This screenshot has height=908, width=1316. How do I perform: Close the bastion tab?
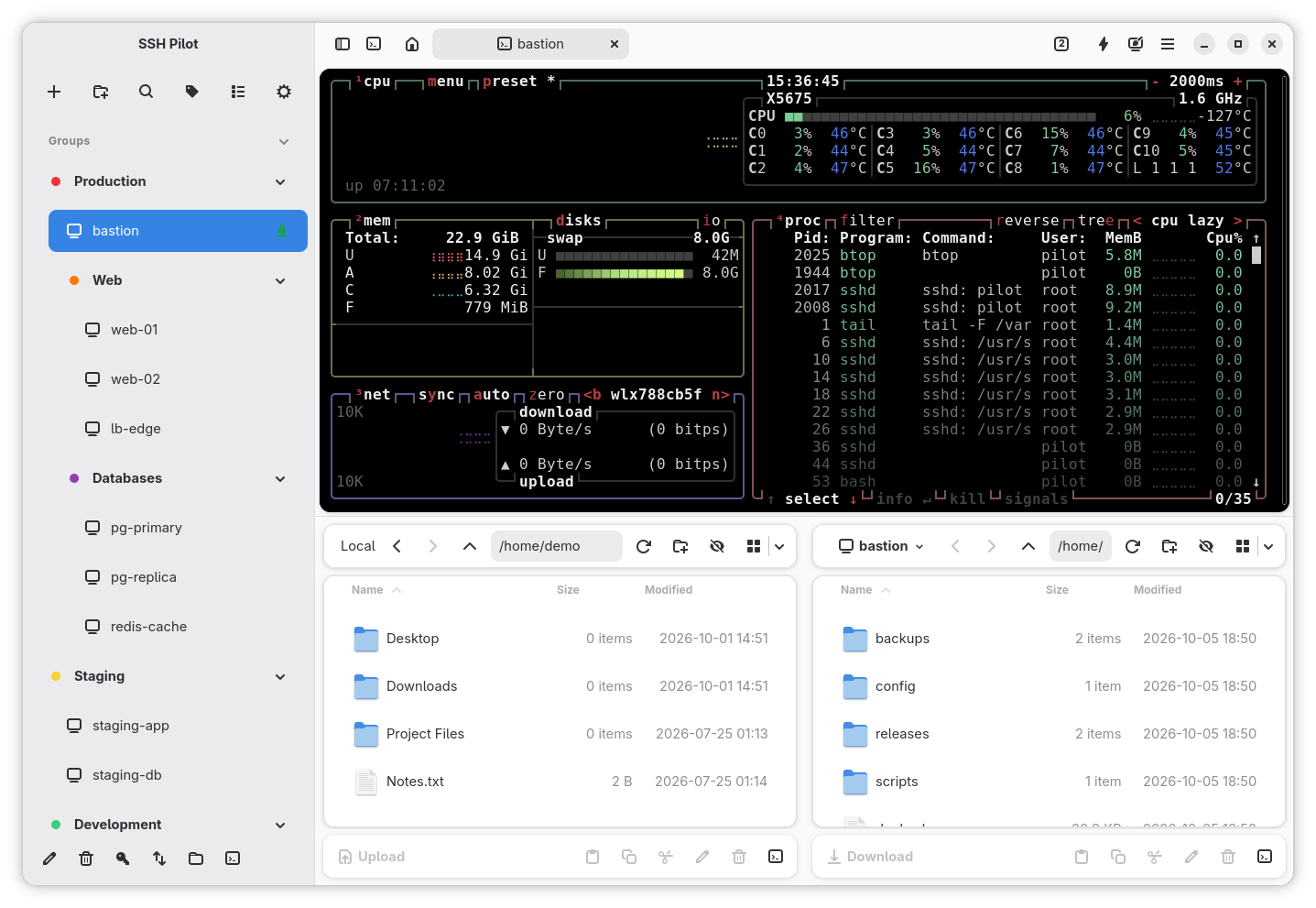[x=614, y=44]
